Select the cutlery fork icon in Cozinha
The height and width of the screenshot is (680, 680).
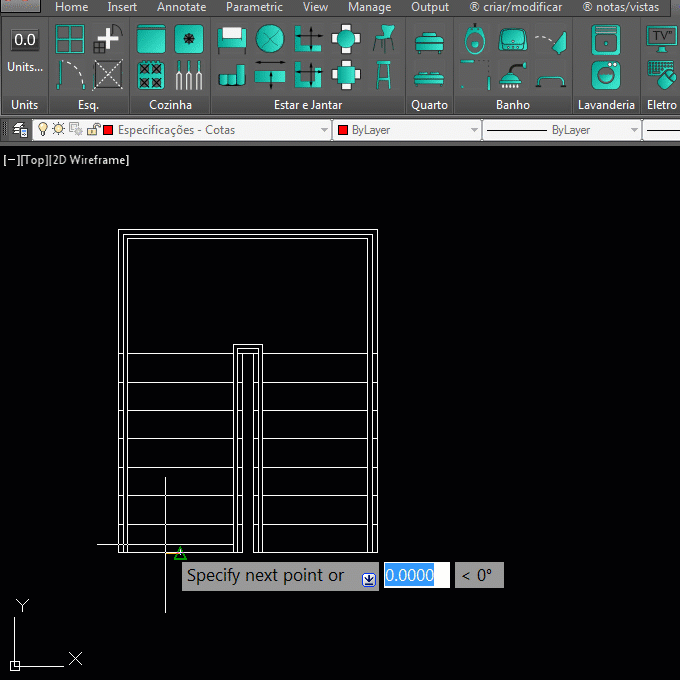click(188, 76)
